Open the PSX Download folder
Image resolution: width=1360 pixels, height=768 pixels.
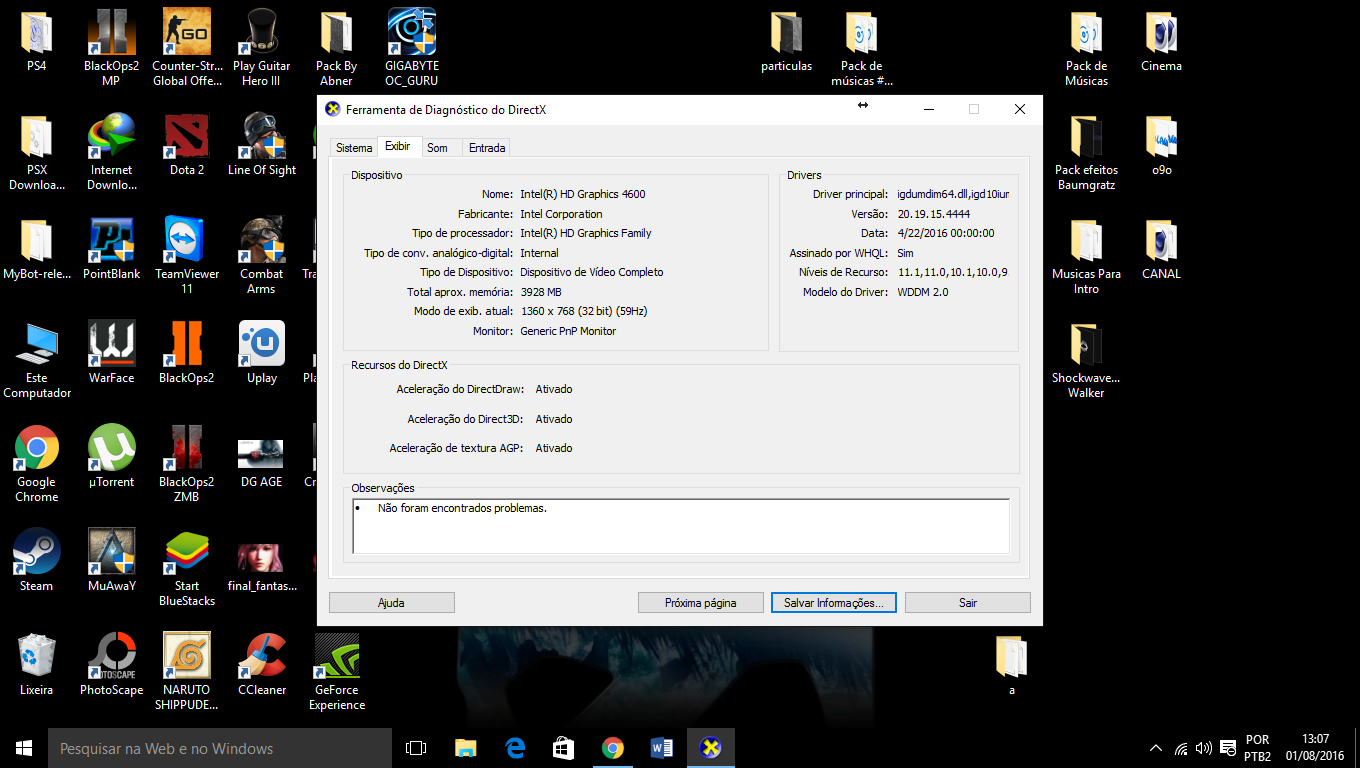tap(37, 152)
